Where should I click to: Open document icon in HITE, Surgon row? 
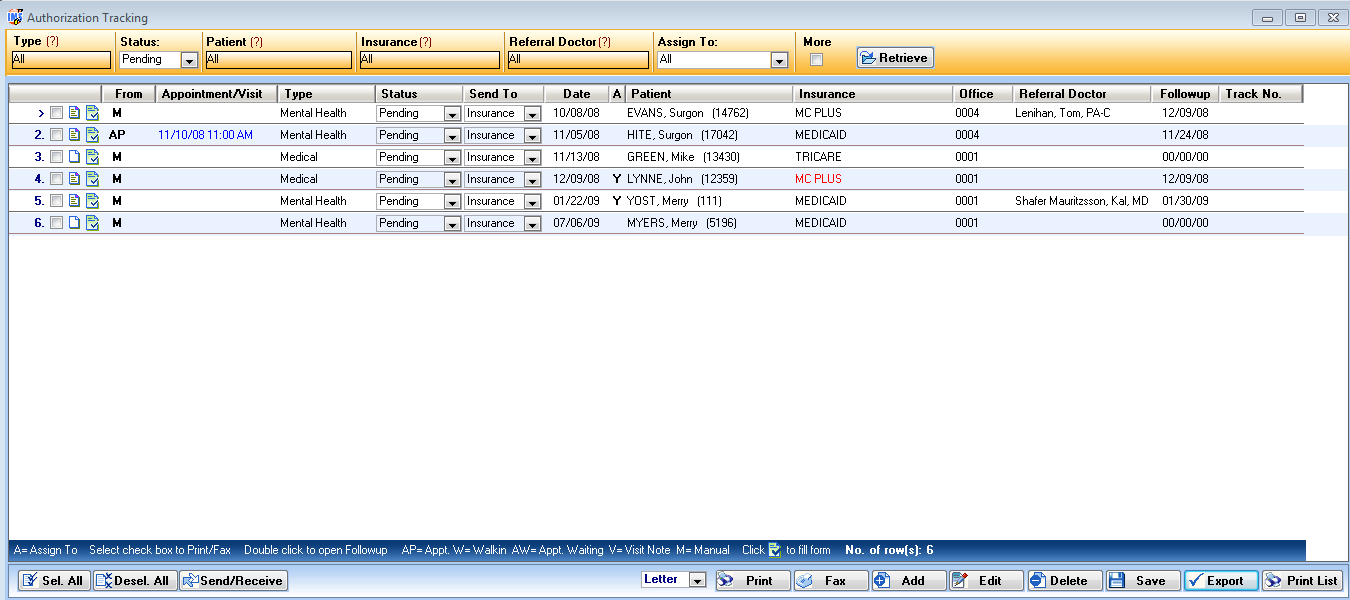[74, 135]
